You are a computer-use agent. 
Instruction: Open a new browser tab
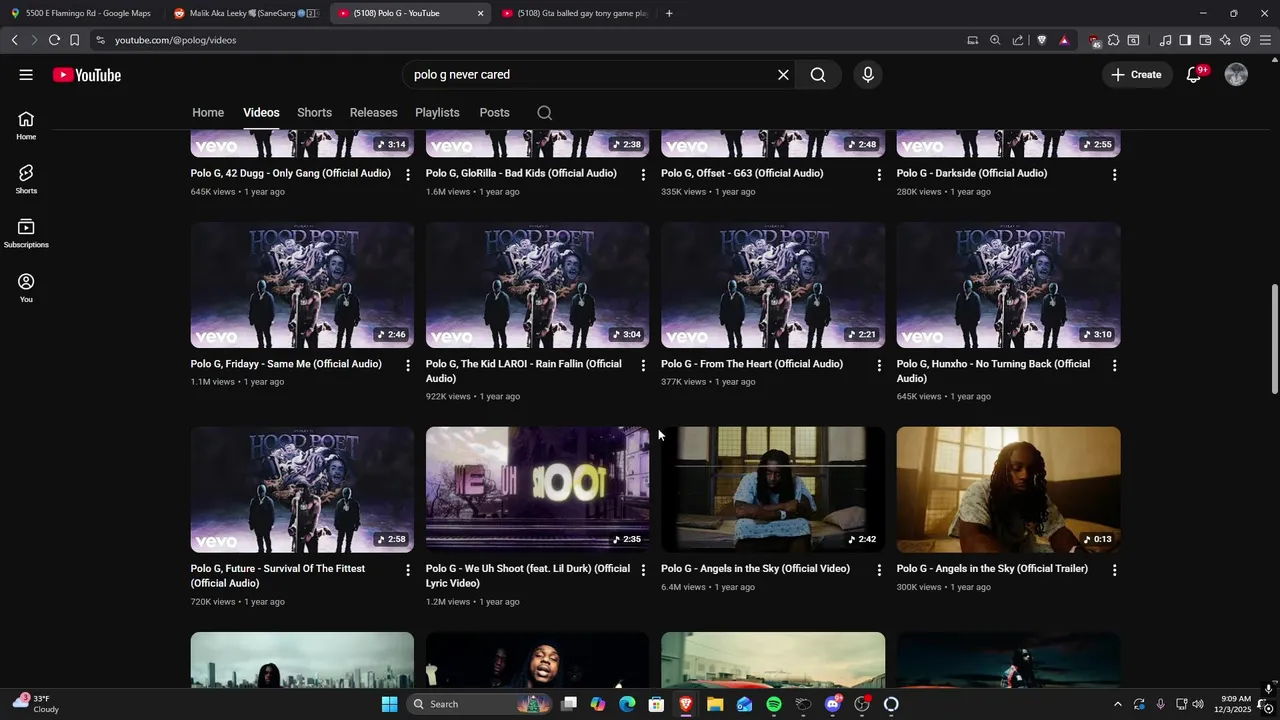pyautogui.click(x=669, y=13)
